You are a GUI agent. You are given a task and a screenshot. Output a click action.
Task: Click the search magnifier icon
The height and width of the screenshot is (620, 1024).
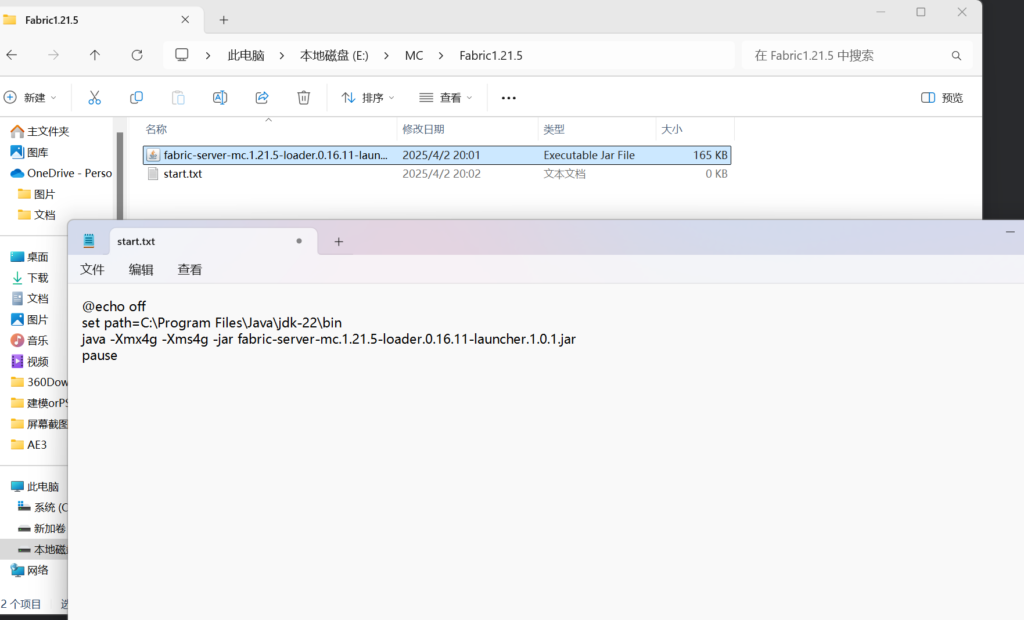[956, 56]
